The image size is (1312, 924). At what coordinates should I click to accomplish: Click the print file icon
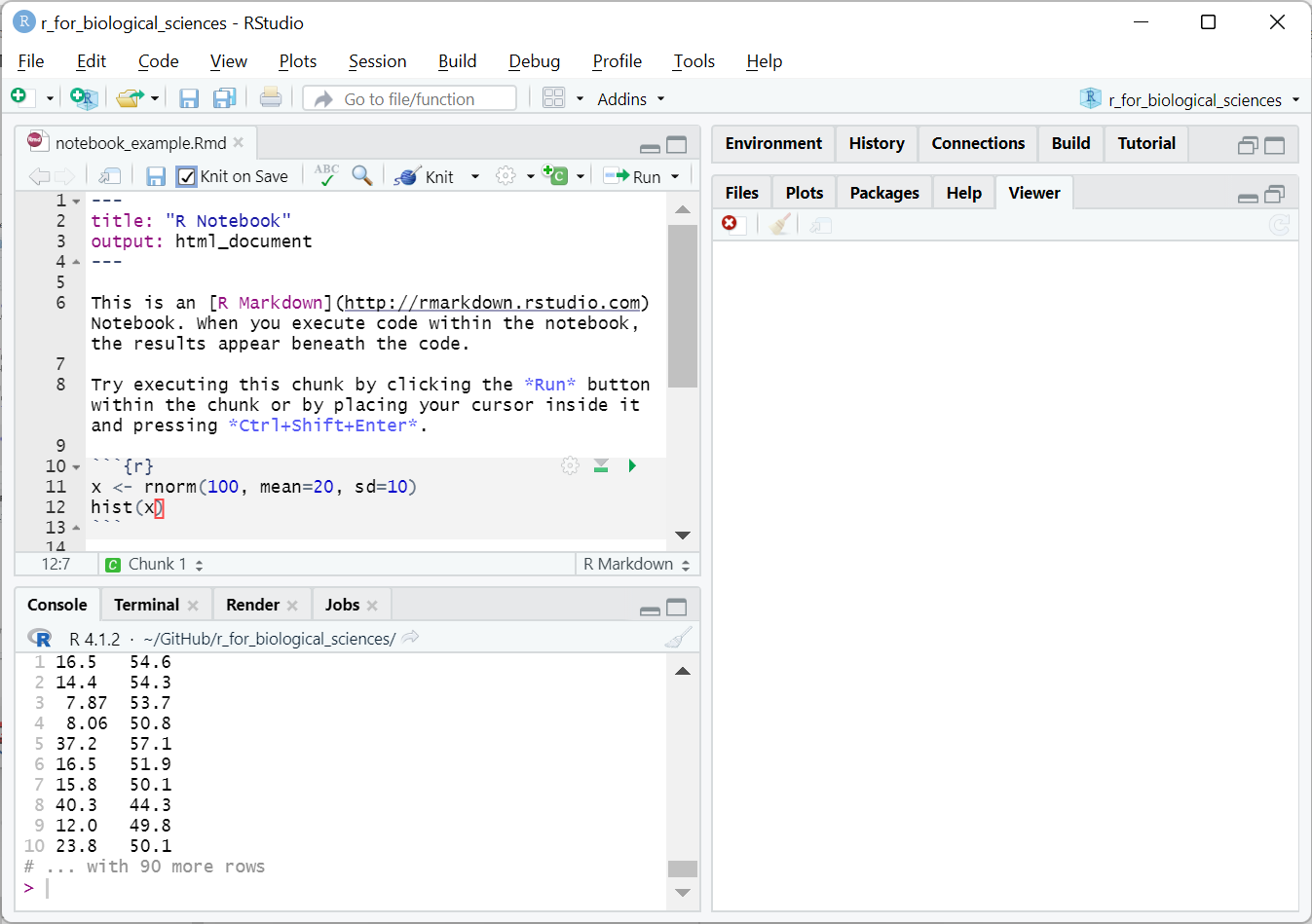click(271, 98)
